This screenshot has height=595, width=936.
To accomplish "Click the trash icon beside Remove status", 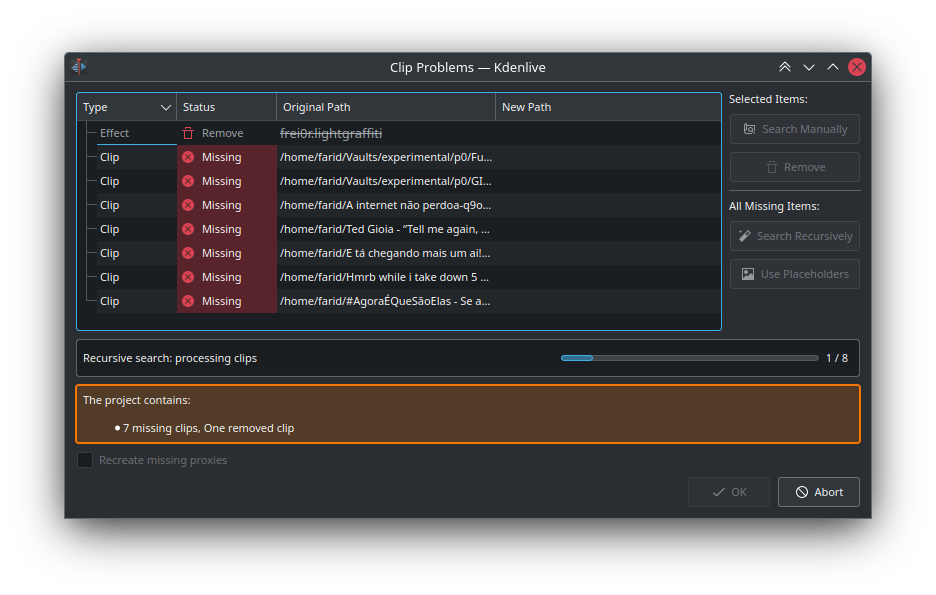I will coord(188,133).
